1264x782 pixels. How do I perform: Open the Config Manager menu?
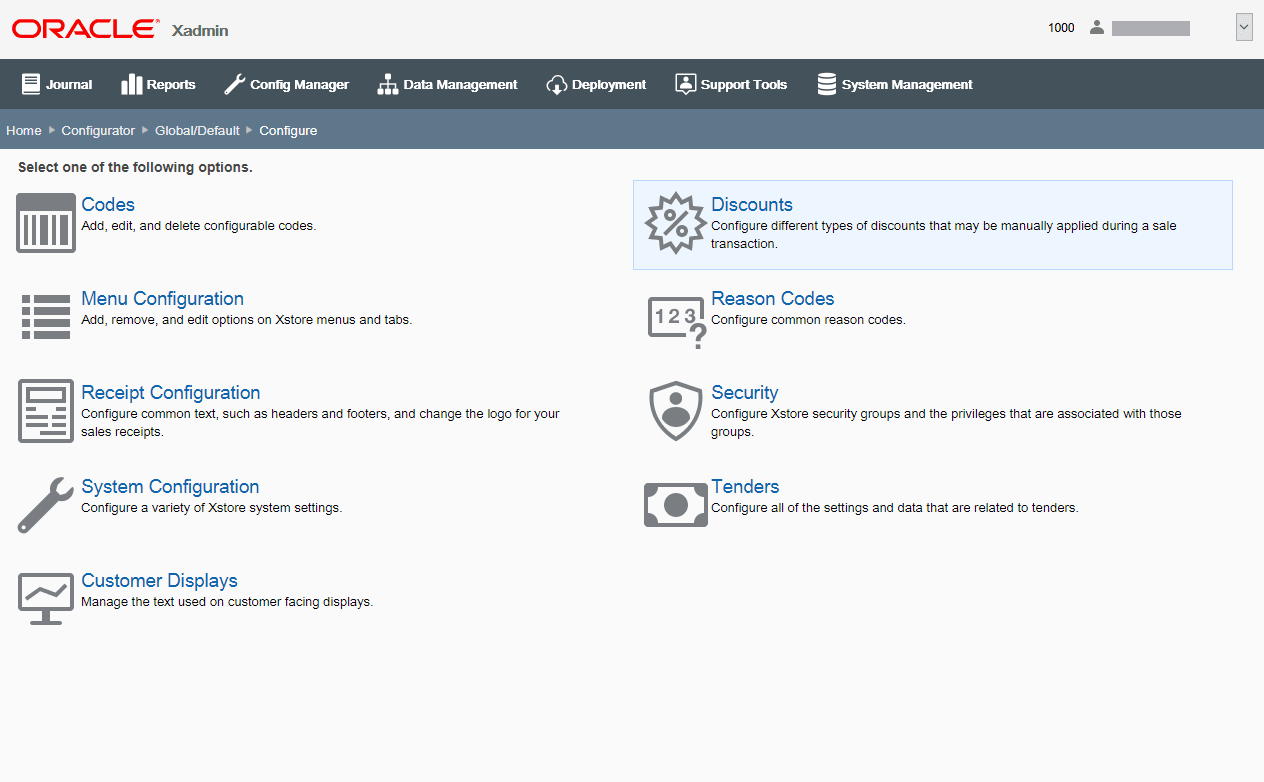pyautogui.click(x=286, y=84)
